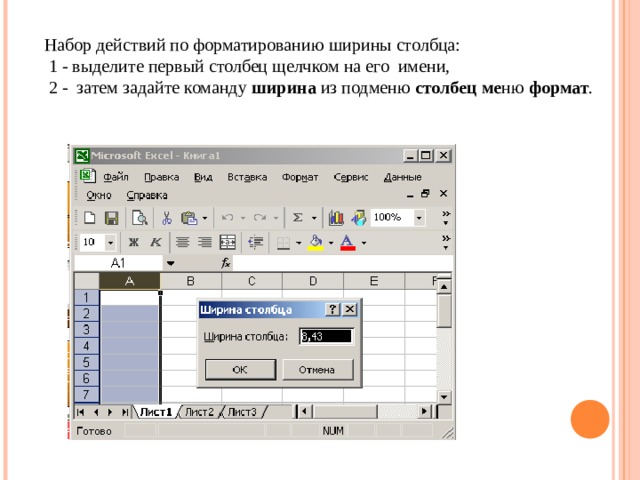640x480 pixels.
Task: Save the workbook with the floppy icon
Action: [111, 218]
